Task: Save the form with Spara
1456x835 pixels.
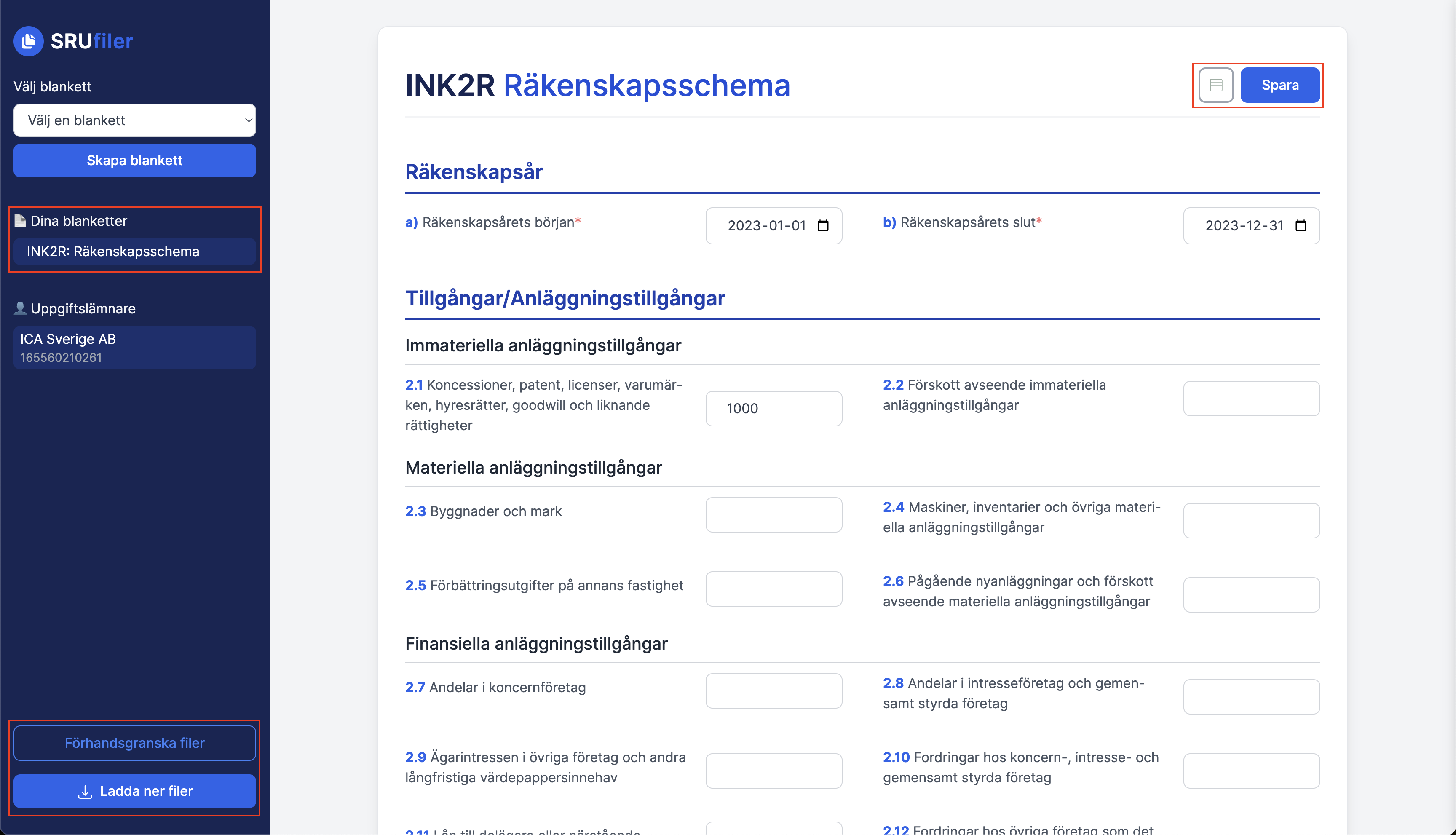Action: tap(1280, 86)
